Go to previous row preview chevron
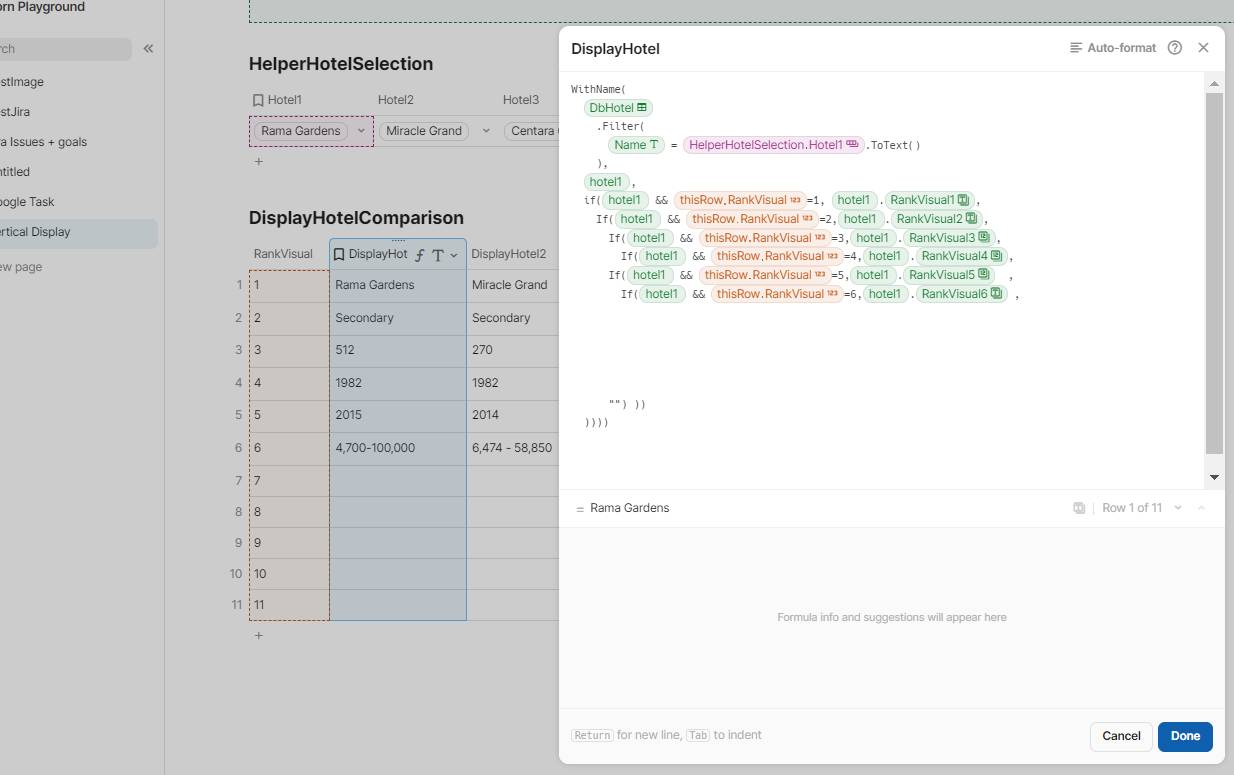The image size is (1234, 775). (1201, 508)
